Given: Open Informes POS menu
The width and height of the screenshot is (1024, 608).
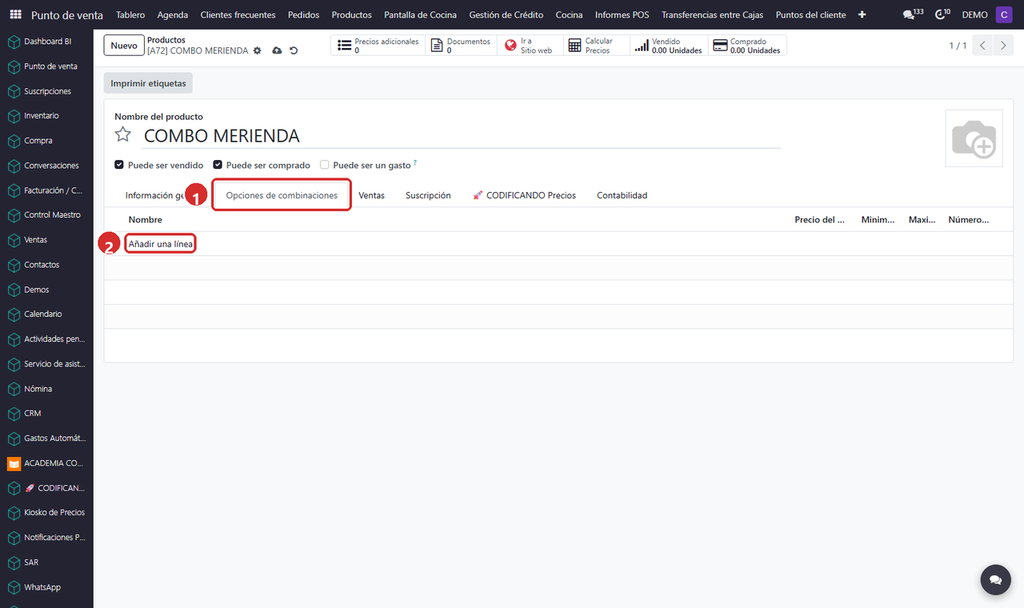Looking at the screenshot, I should click(x=622, y=14).
